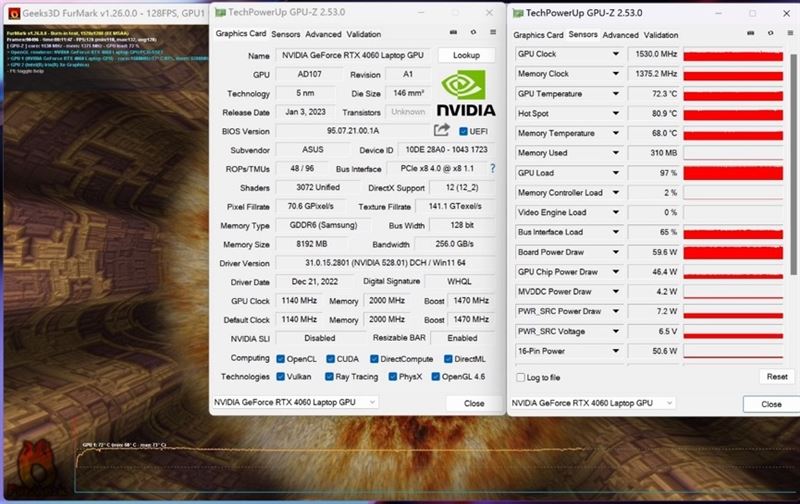Enable the Log to file checkbox
Viewport: 800px width, 504px height.
click(x=520, y=377)
